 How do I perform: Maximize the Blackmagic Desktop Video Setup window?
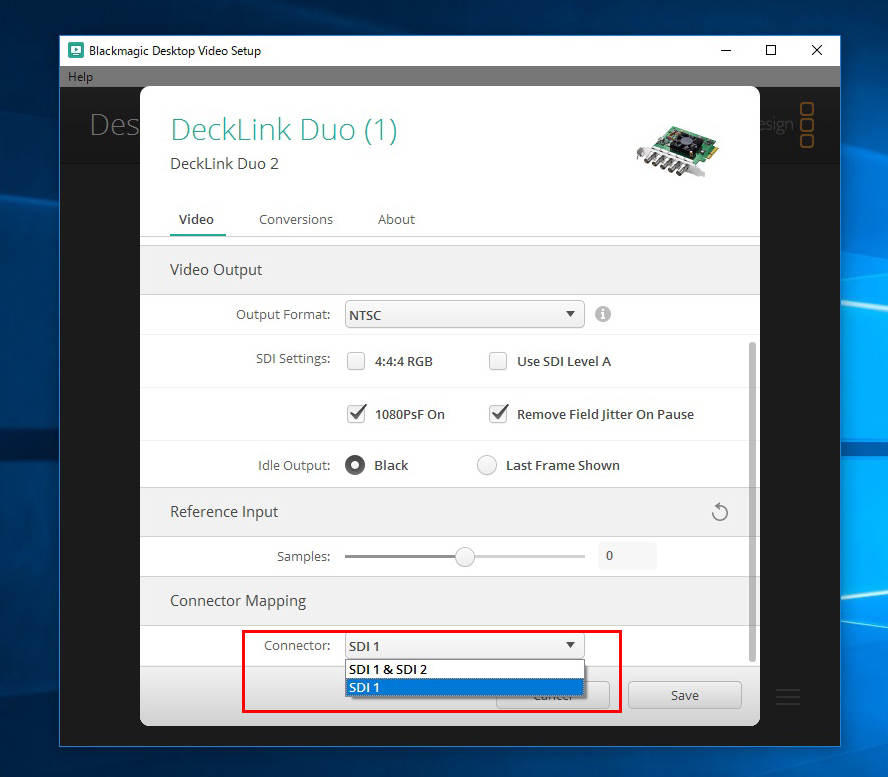(x=771, y=50)
